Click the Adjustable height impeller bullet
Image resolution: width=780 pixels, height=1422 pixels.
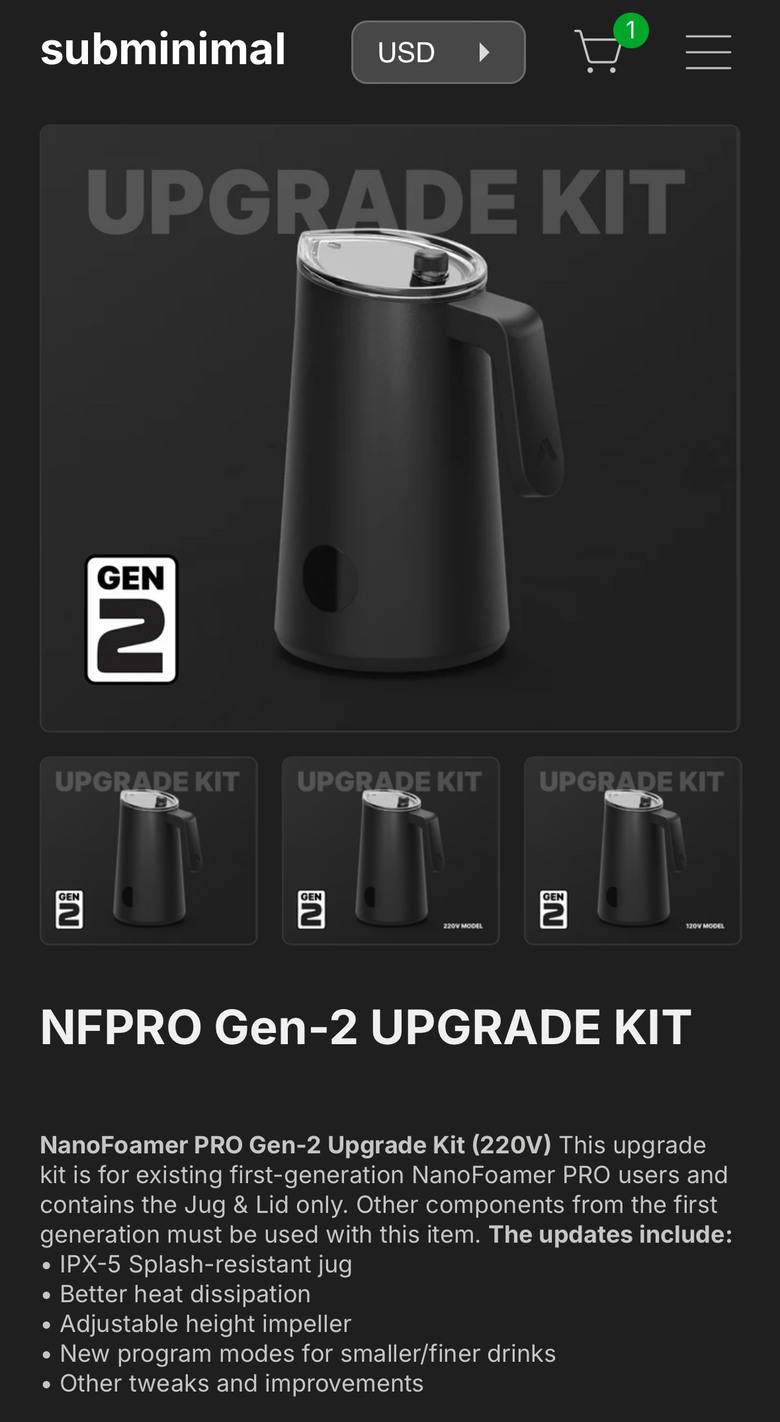196,1324
